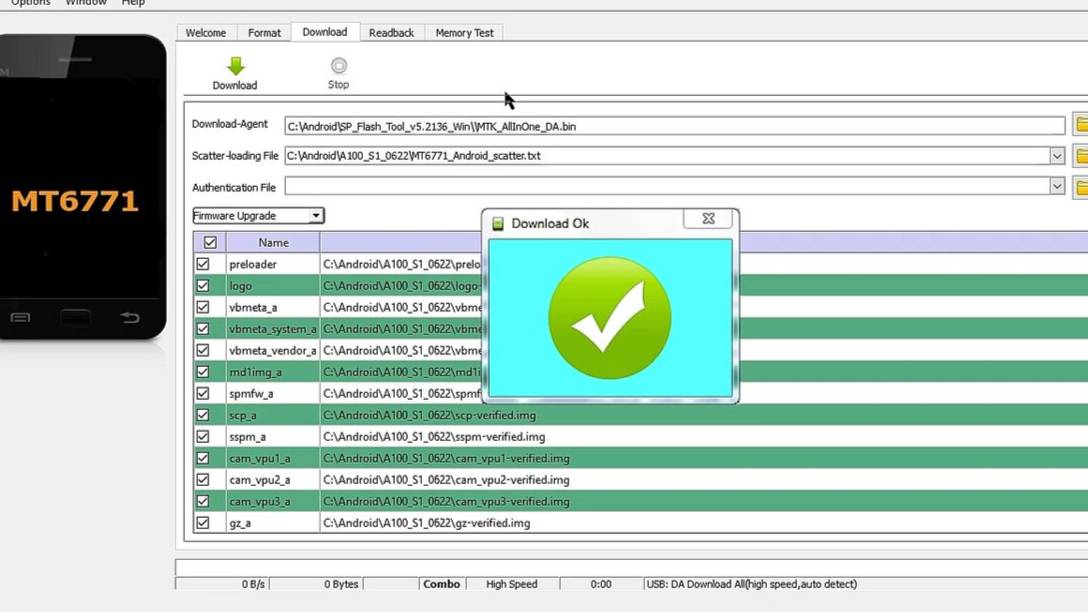Open the Options menu

point(31,3)
